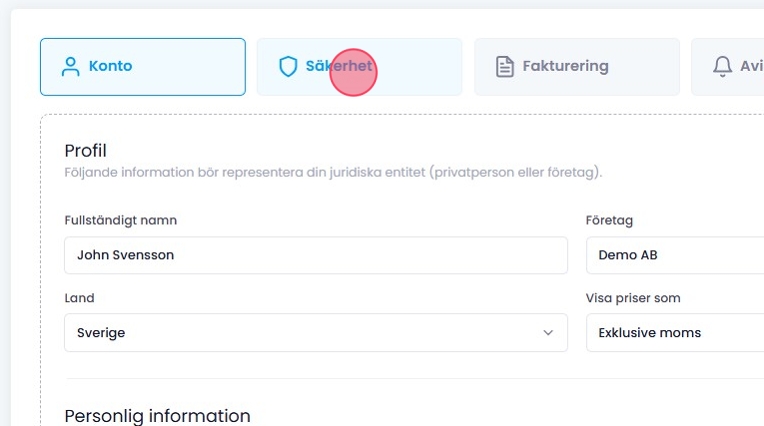Viewport: 764px width, 426px height.
Task: Focus the Fullständigt namn field with John Svensson
Action: tap(315, 255)
